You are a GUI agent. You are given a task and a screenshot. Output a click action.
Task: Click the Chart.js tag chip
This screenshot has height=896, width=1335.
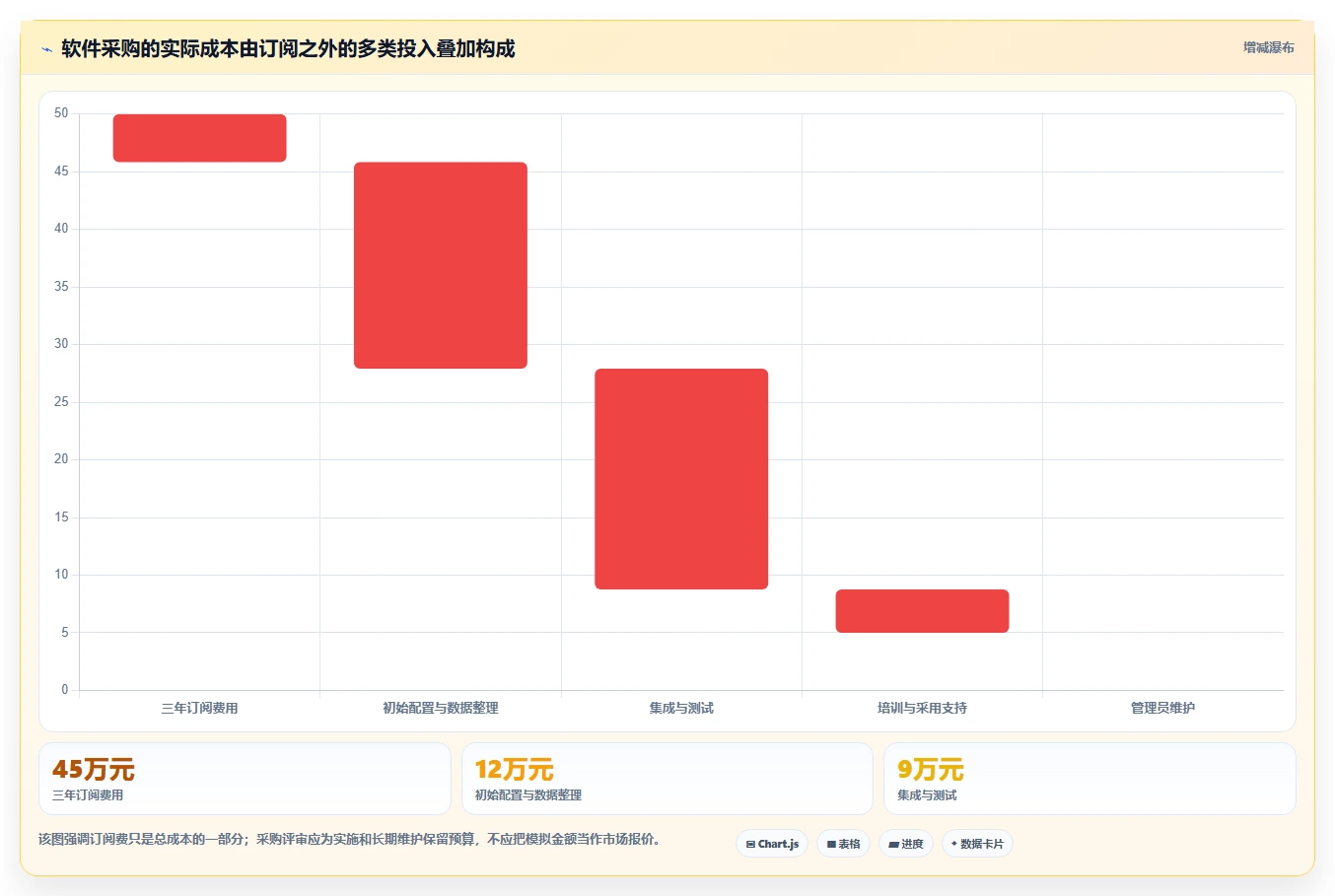[x=772, y=844]
